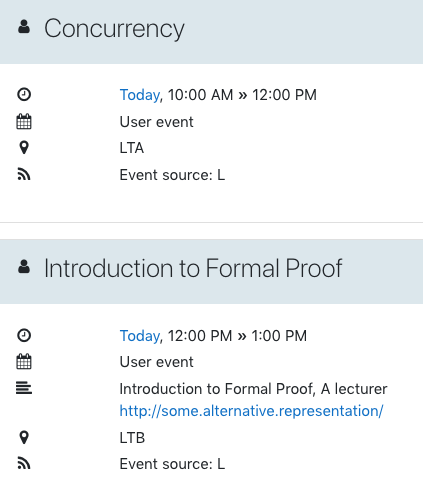Click the user icon beside Concurrency

point(24,27)
